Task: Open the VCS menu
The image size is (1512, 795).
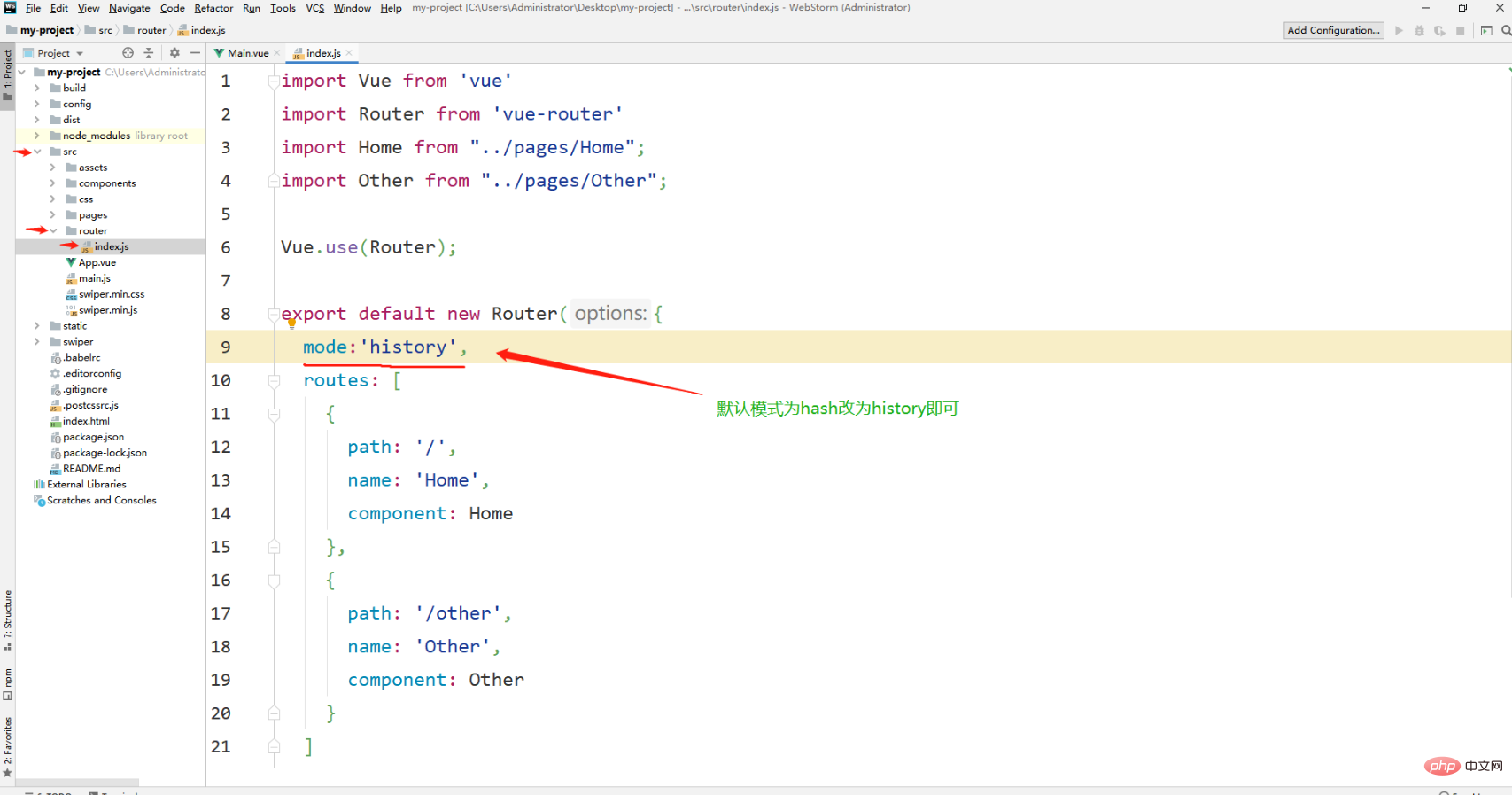Action: point(315,8)
